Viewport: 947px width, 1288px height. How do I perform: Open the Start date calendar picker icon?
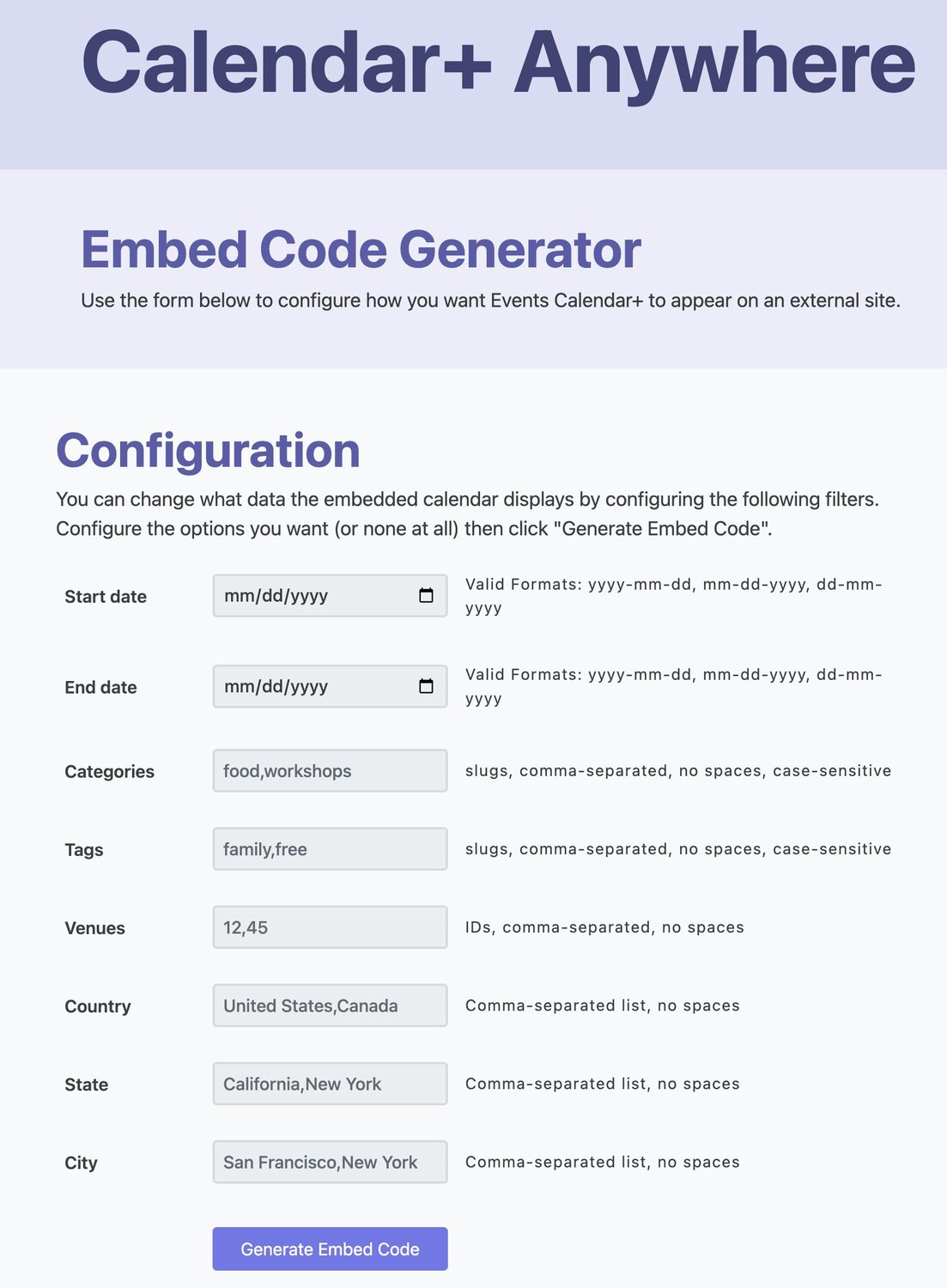coord(426,595)
